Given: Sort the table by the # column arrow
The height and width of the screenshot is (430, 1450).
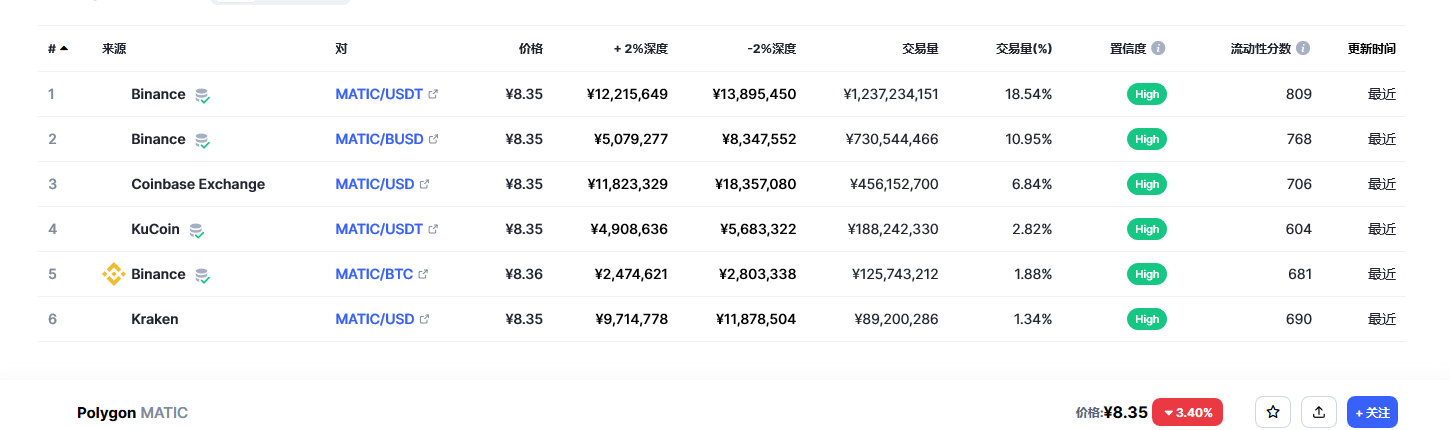Looking at the screenshot, I should click(64, 48).
